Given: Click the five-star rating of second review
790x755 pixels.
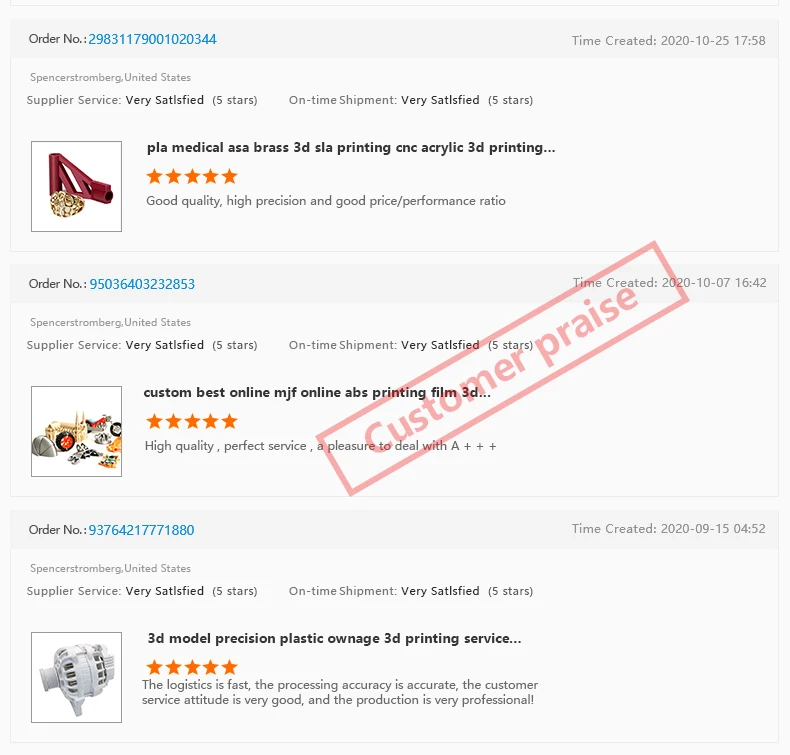Looking at the screenshot, I should click(192, 421).
